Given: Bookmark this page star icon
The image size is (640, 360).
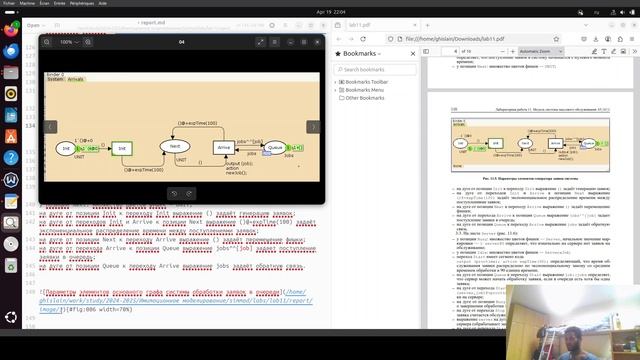Looking at the screenshot, I should point(556,39).
